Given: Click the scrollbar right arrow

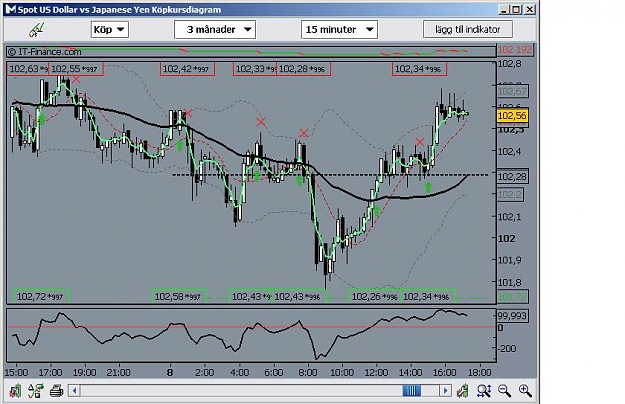Looking at the screenshot, I should pyautogui.click(x=445, y=391).
